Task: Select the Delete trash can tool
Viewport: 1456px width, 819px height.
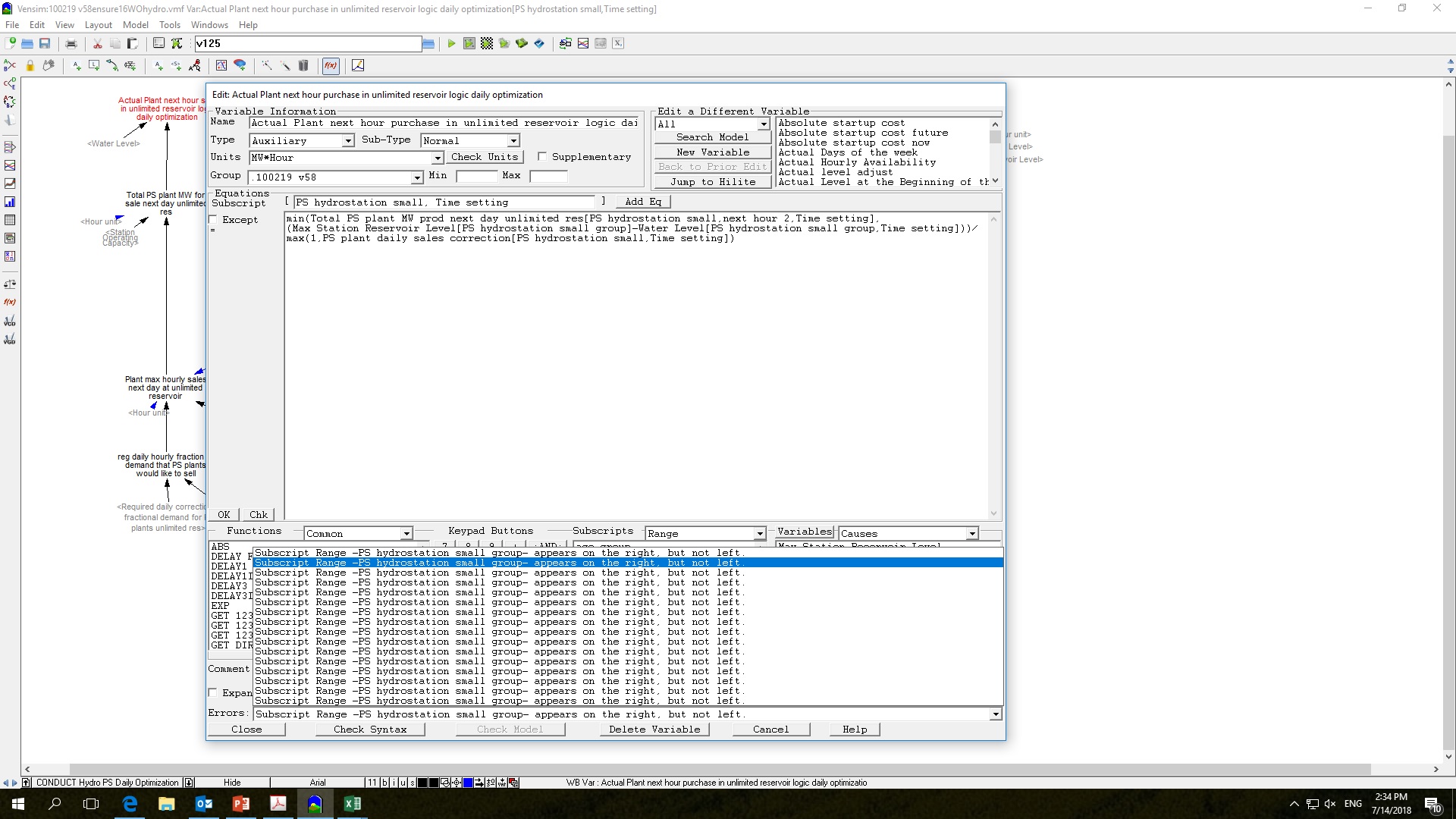Action: point(303,66)
